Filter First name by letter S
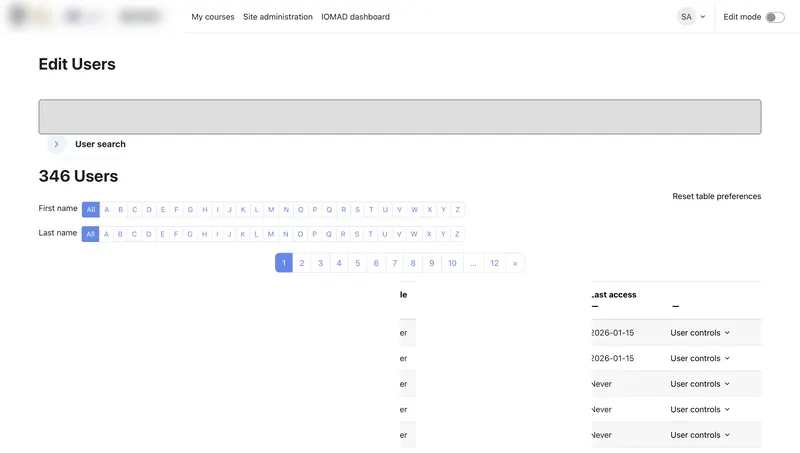This screenshot has height=453, width=800. [357, 210]
